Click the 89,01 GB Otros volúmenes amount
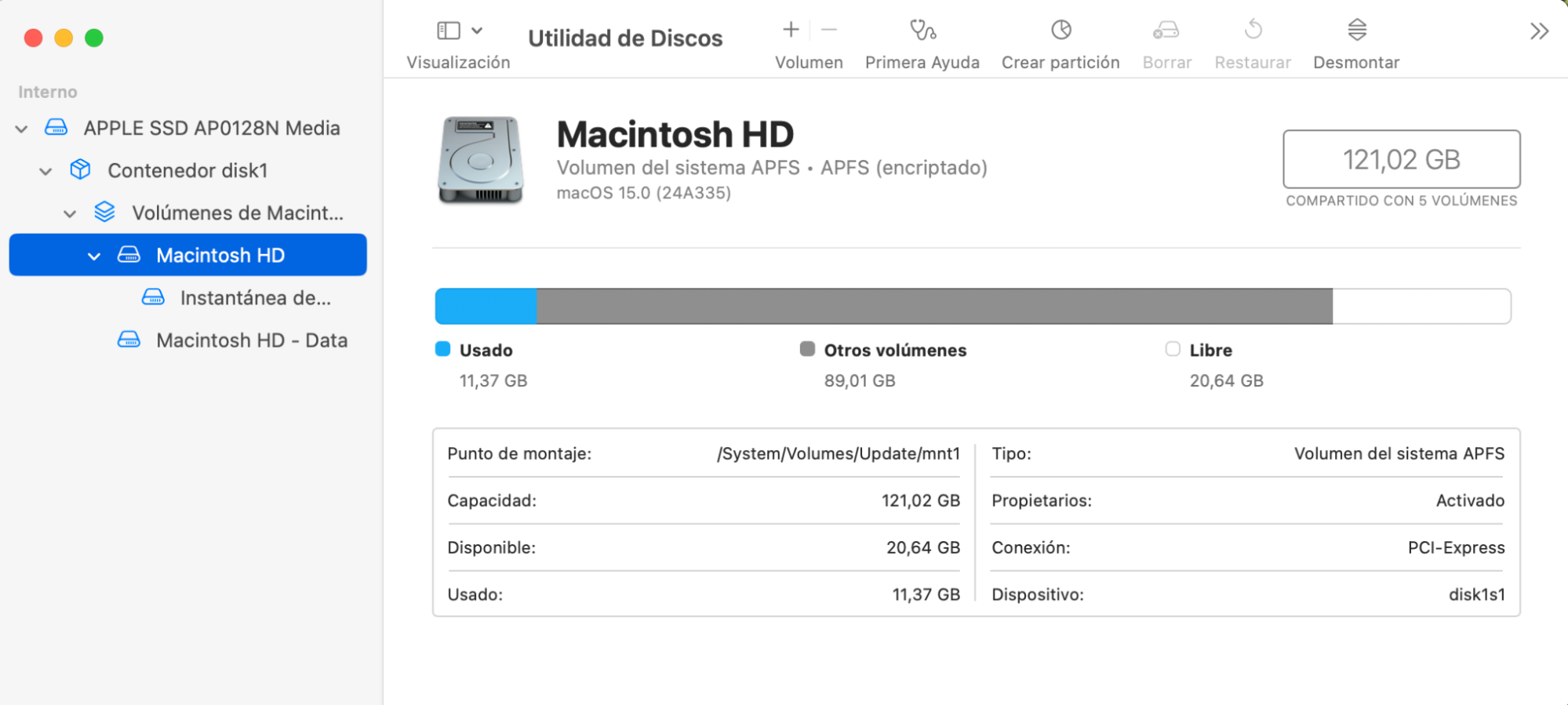Viewport: 1568px width, 705px height. pyautogui.click(x=860, y=380)
